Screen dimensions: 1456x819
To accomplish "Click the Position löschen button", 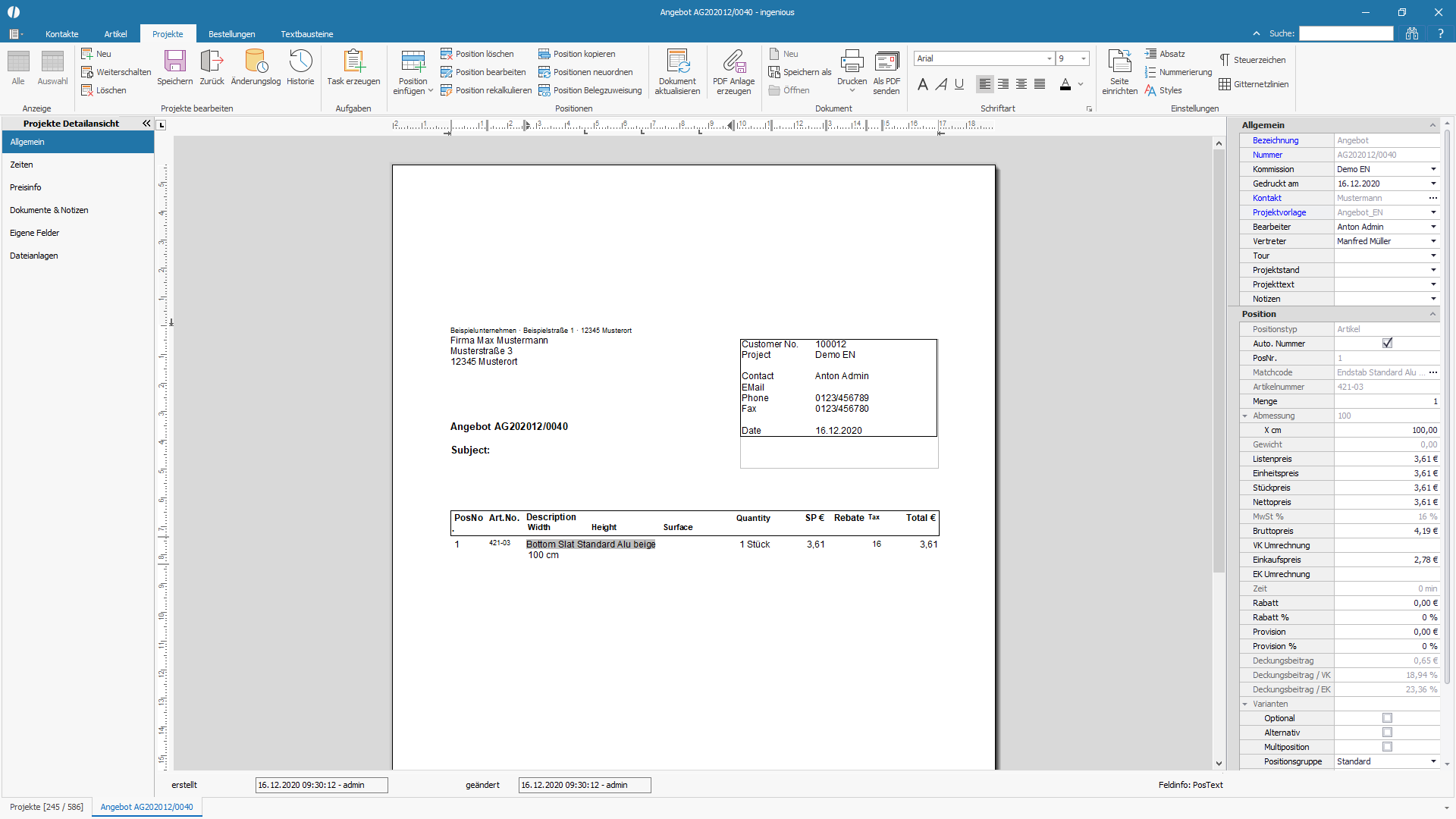I will (x=478, y=54).
